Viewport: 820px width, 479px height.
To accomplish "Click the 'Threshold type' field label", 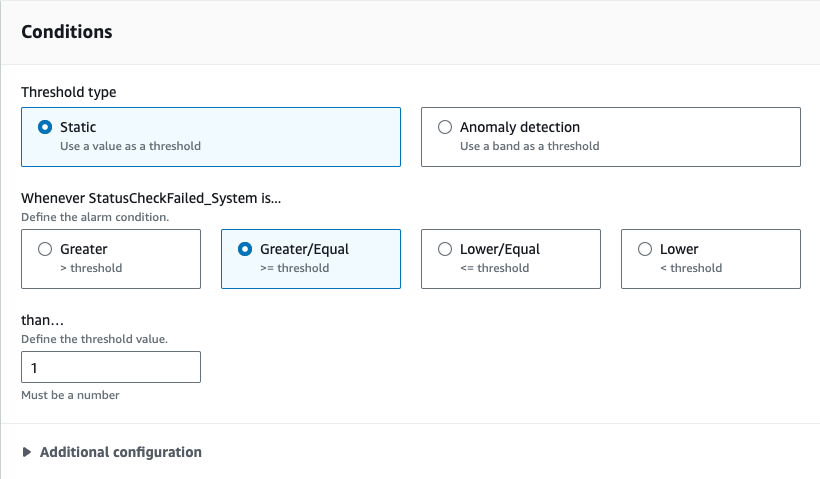I will tap(68, 92).
